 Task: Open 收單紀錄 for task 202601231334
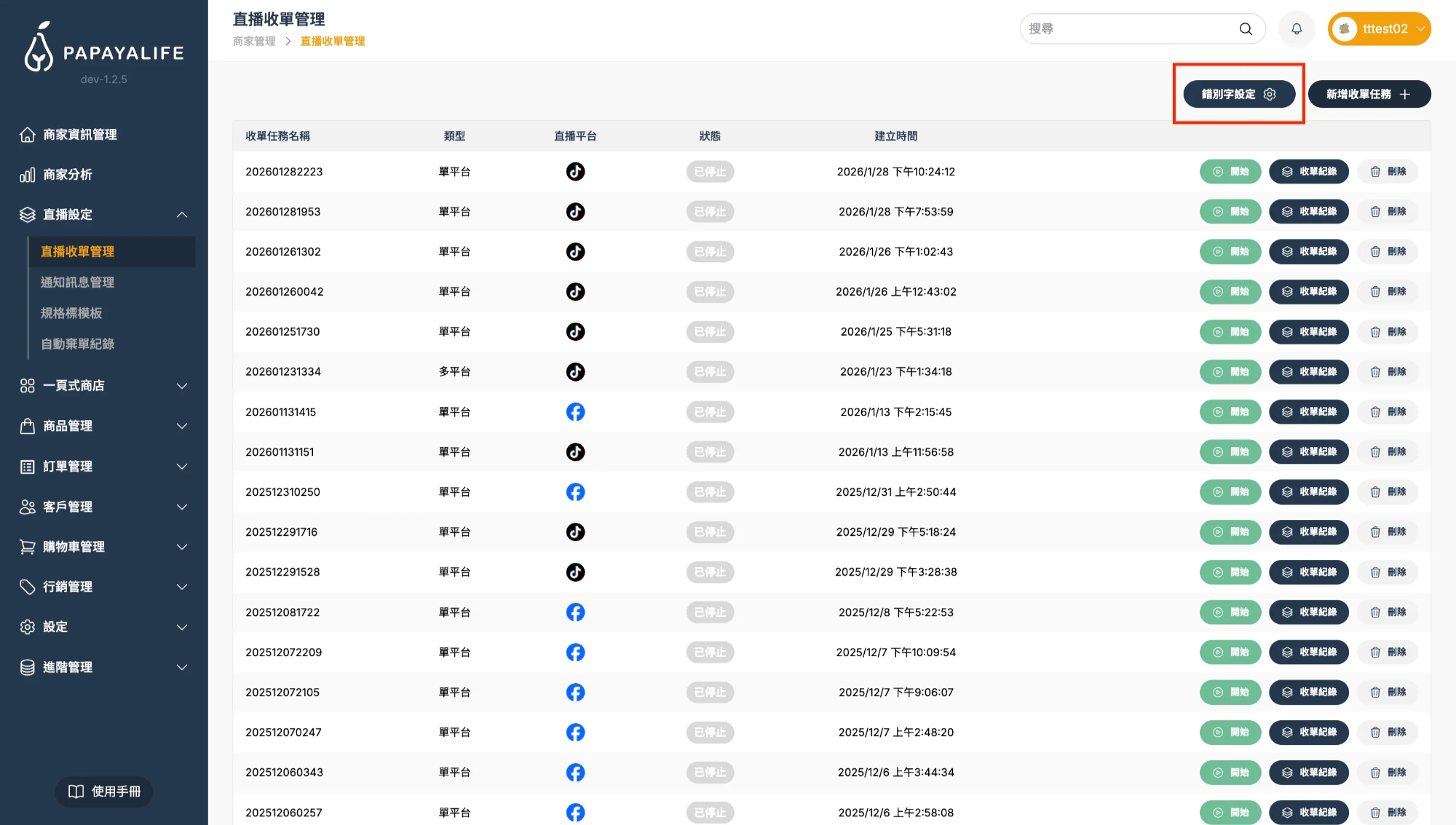(x=1308, y=372)
